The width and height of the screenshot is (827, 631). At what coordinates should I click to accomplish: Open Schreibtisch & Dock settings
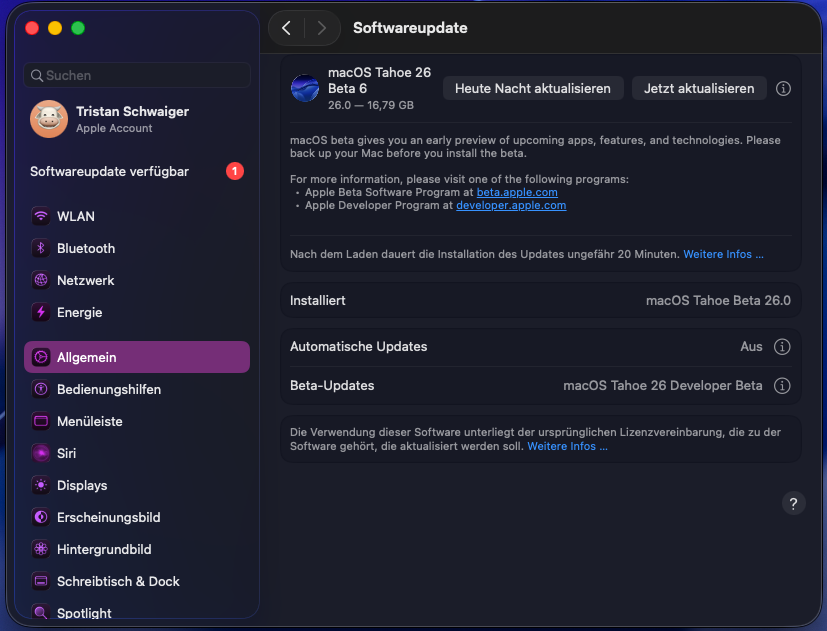118,581
